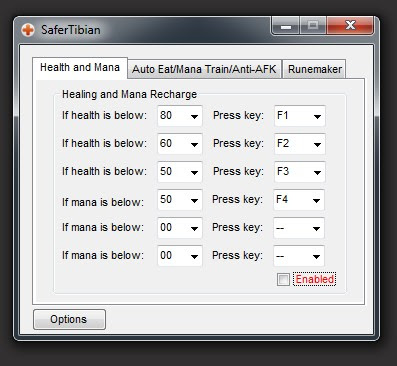Open the health threshold dropdown showing 60
Viewport: 397px width, 366px height.
click(180, 144)
